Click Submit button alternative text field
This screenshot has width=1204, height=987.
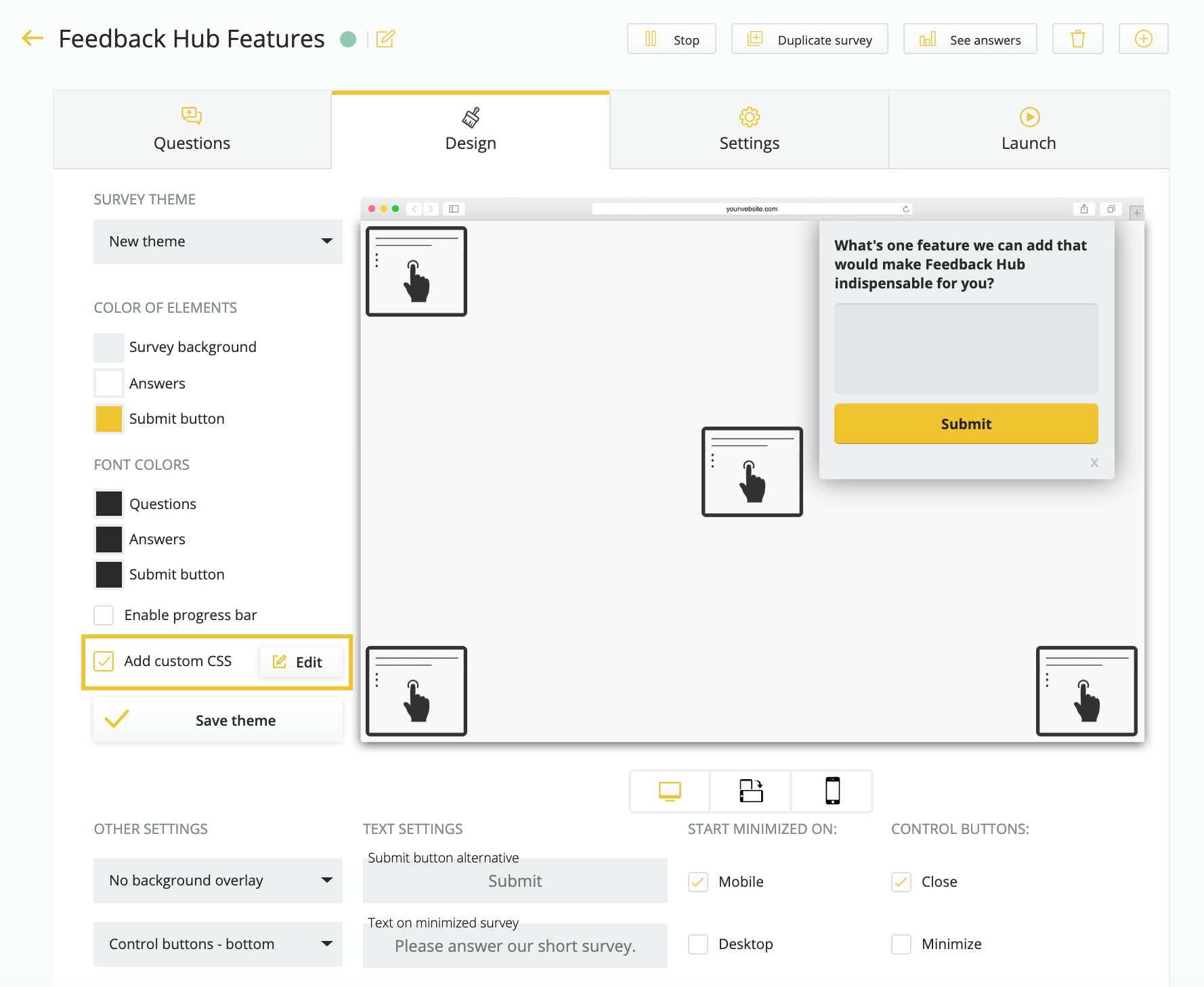click(x=515, y=881)
